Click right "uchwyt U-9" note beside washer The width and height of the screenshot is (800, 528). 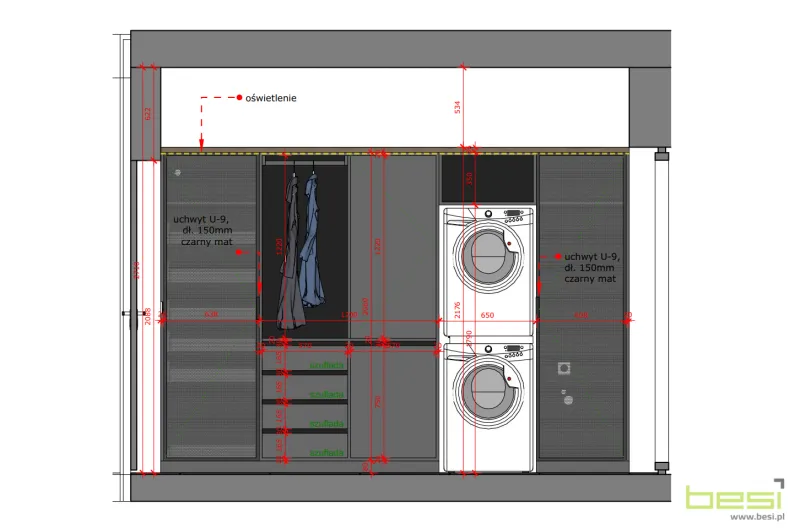pos(592,268)
